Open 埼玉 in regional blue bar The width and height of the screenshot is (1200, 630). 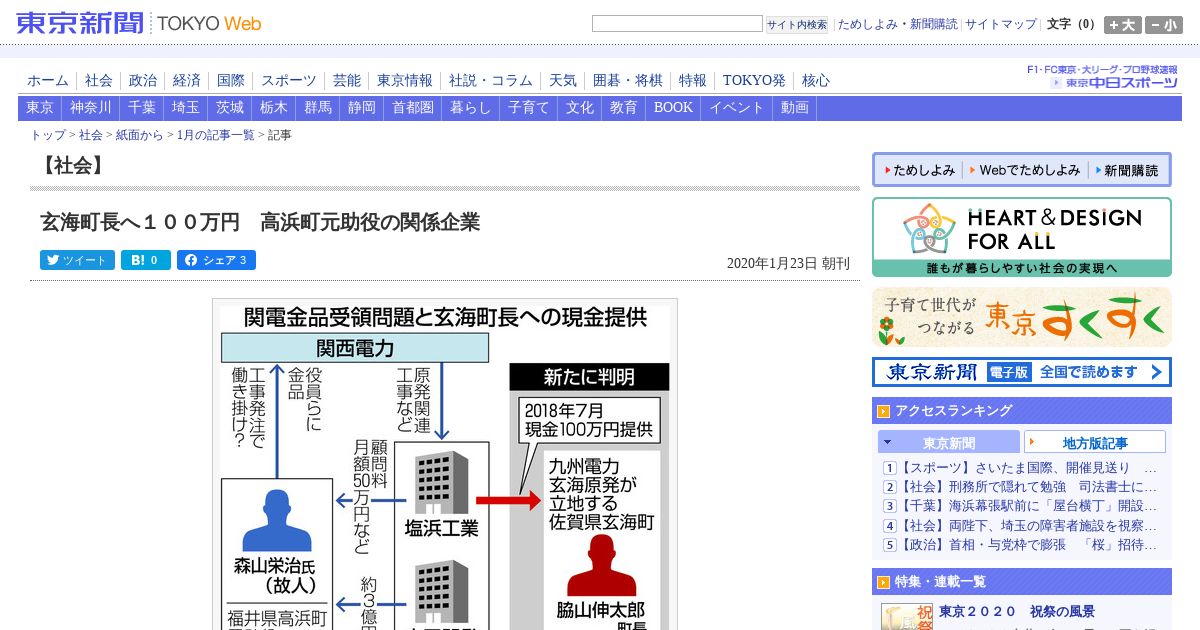[x=186, y=108]
